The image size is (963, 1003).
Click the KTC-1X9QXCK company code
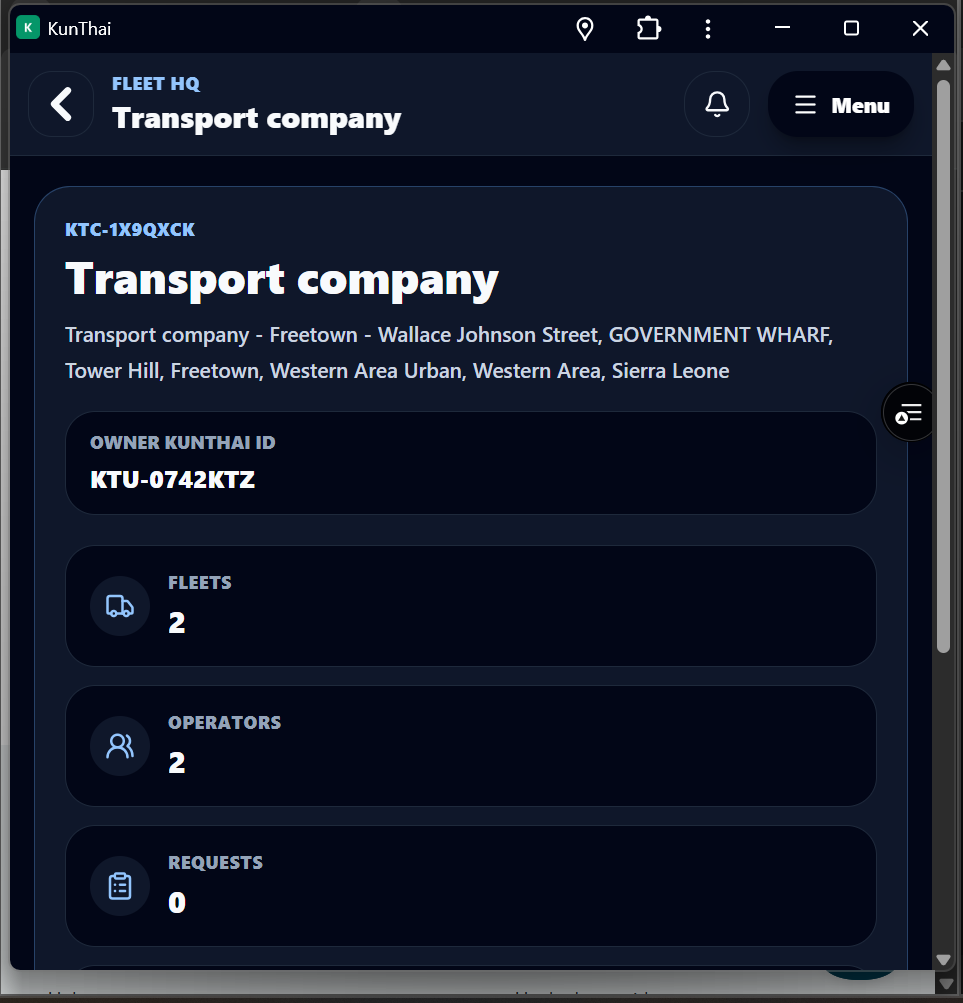click(x=130, y=230)
